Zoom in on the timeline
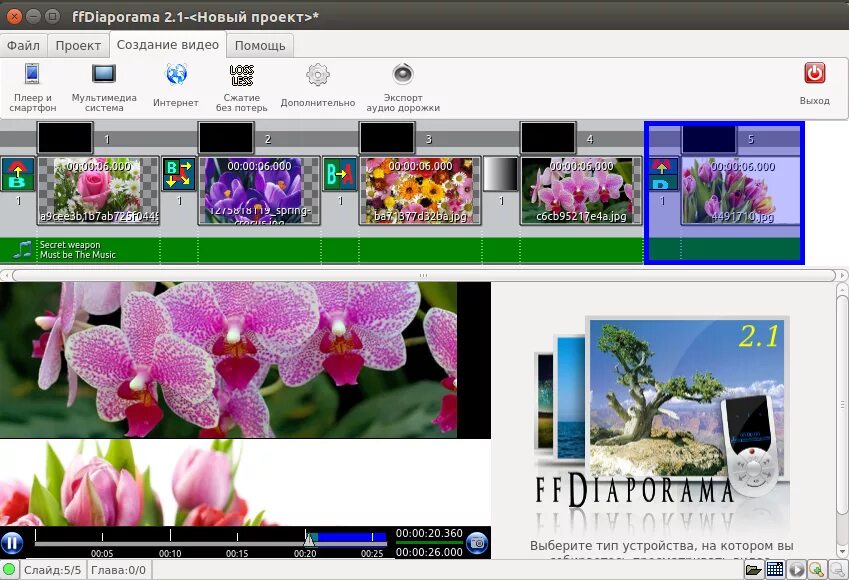This screenshot has height=580, width=849. [816, 570]
